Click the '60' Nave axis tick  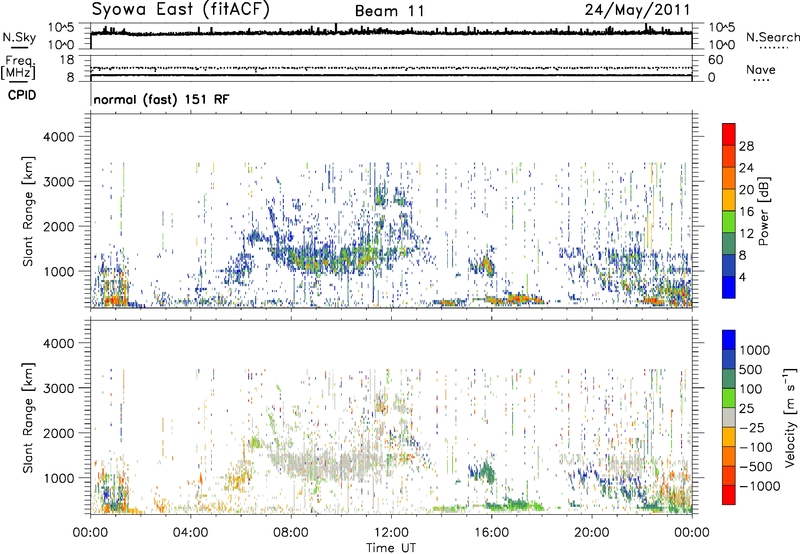point(715,60)
